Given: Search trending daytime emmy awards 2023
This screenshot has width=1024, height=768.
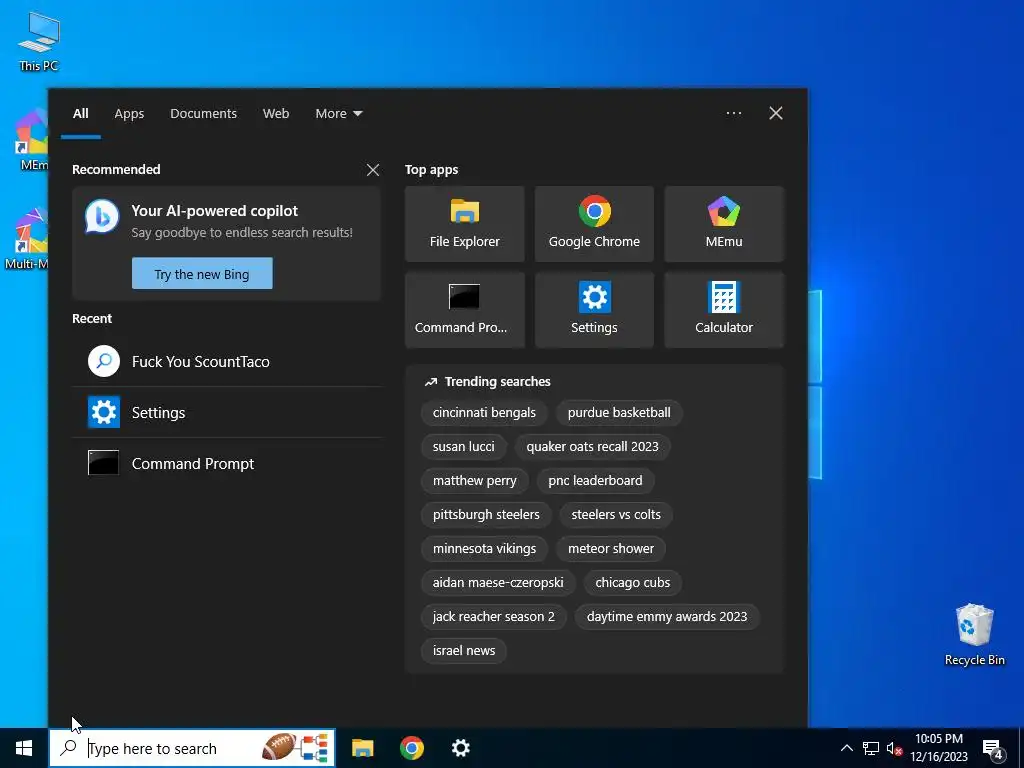Looking at the screenshot, I should point(667,616).
